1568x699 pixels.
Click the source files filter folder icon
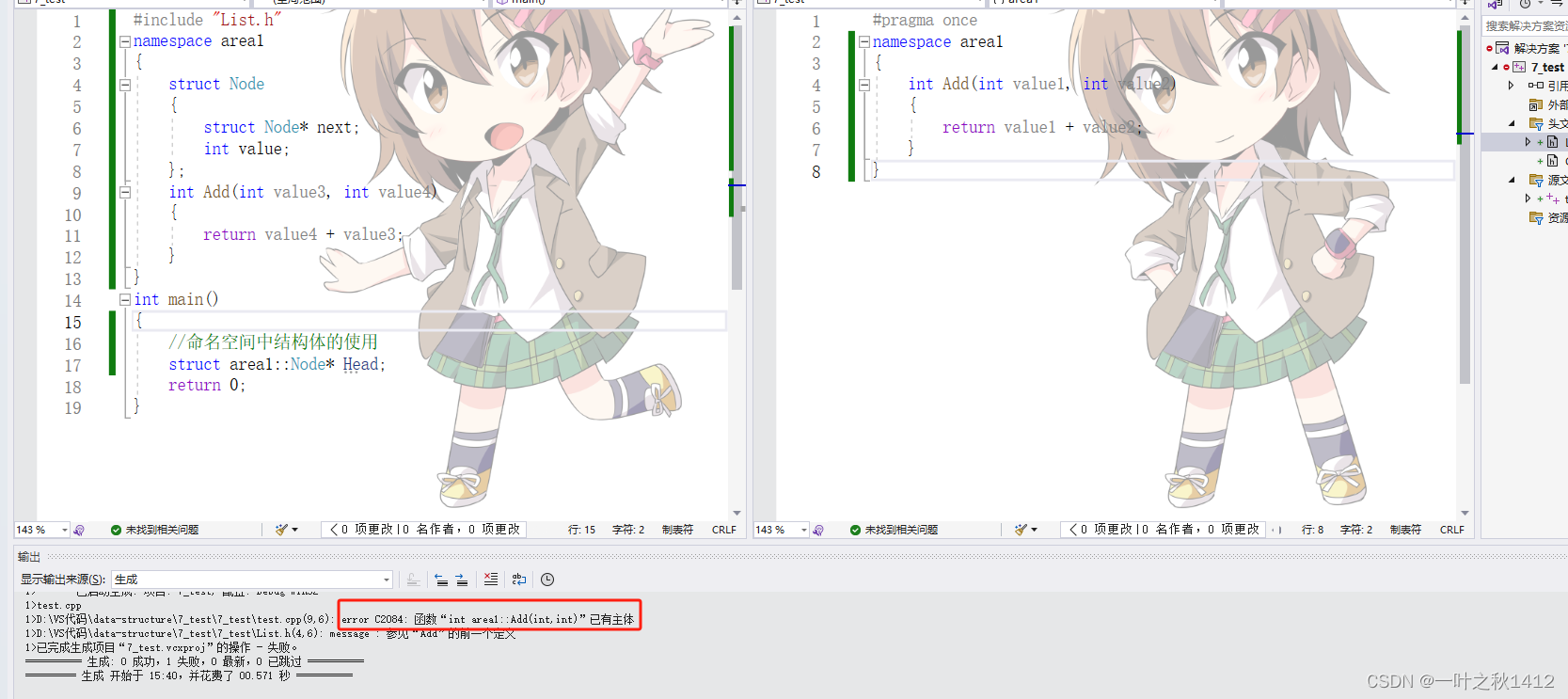[1535, 180]
